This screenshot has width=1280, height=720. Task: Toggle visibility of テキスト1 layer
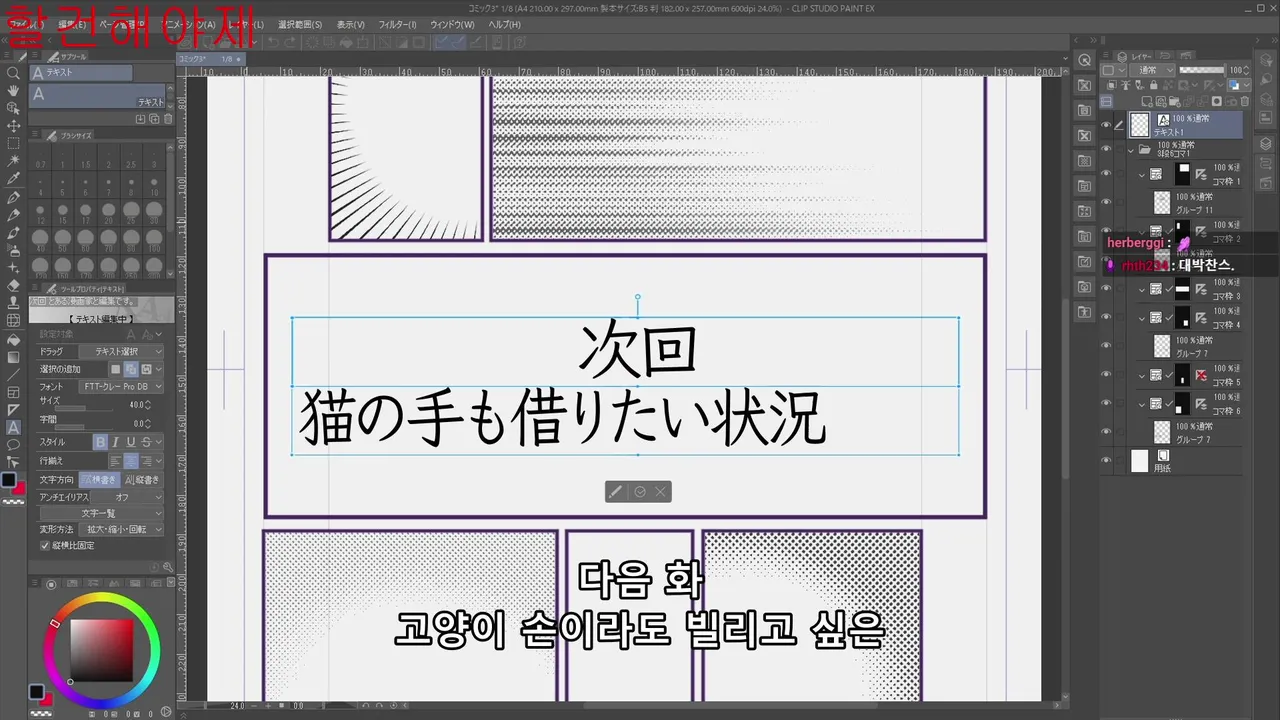pos(1106,125)
